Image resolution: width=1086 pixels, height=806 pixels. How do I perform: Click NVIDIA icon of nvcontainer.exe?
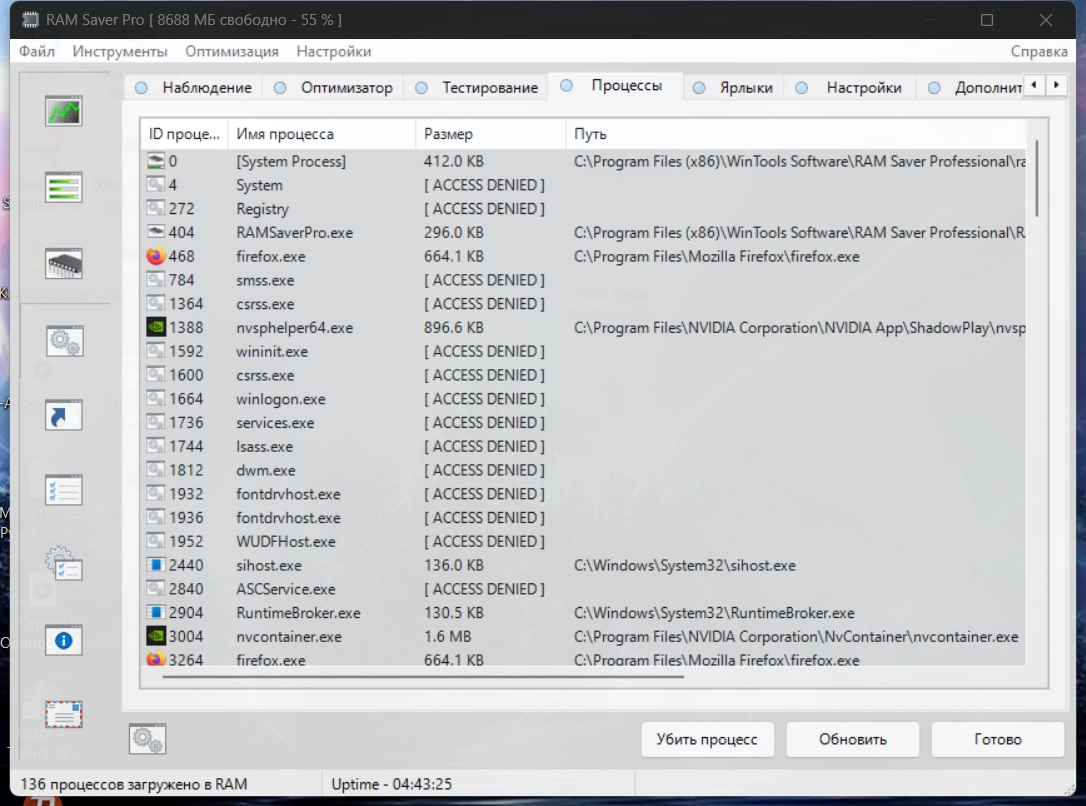click(156, 636)
